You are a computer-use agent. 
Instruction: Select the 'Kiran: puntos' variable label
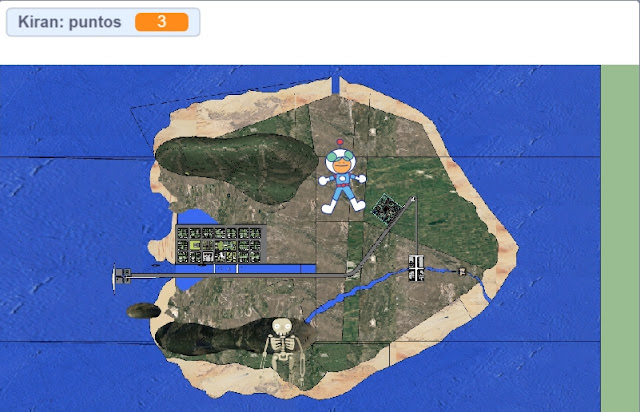pos(69,22)
